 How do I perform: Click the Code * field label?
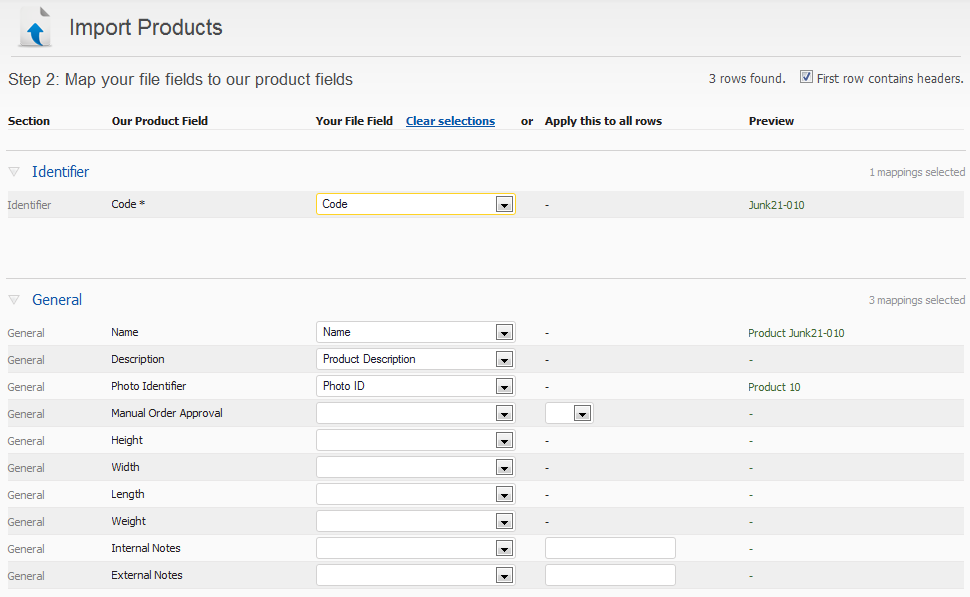pyautogui.click(x=128, y=204)
